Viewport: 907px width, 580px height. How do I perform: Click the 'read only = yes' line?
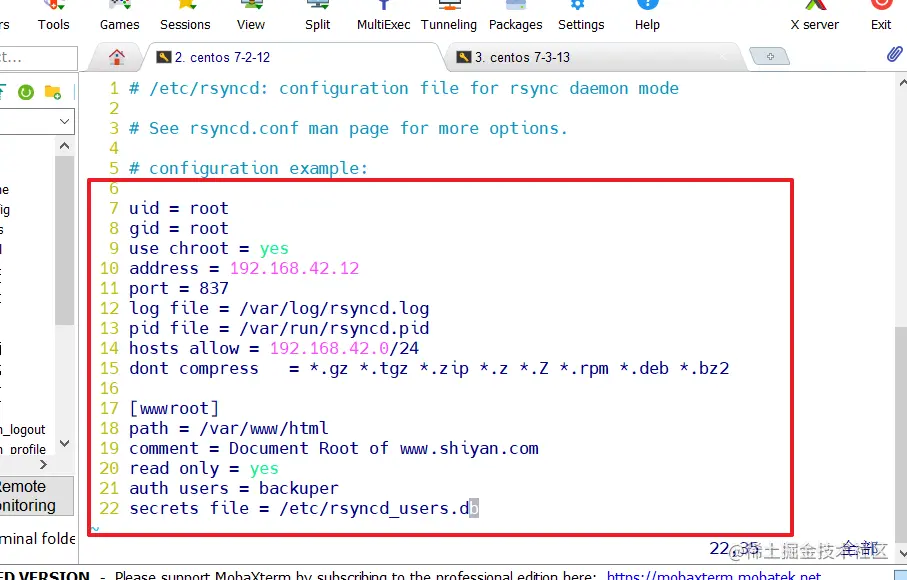click(204, 468)
